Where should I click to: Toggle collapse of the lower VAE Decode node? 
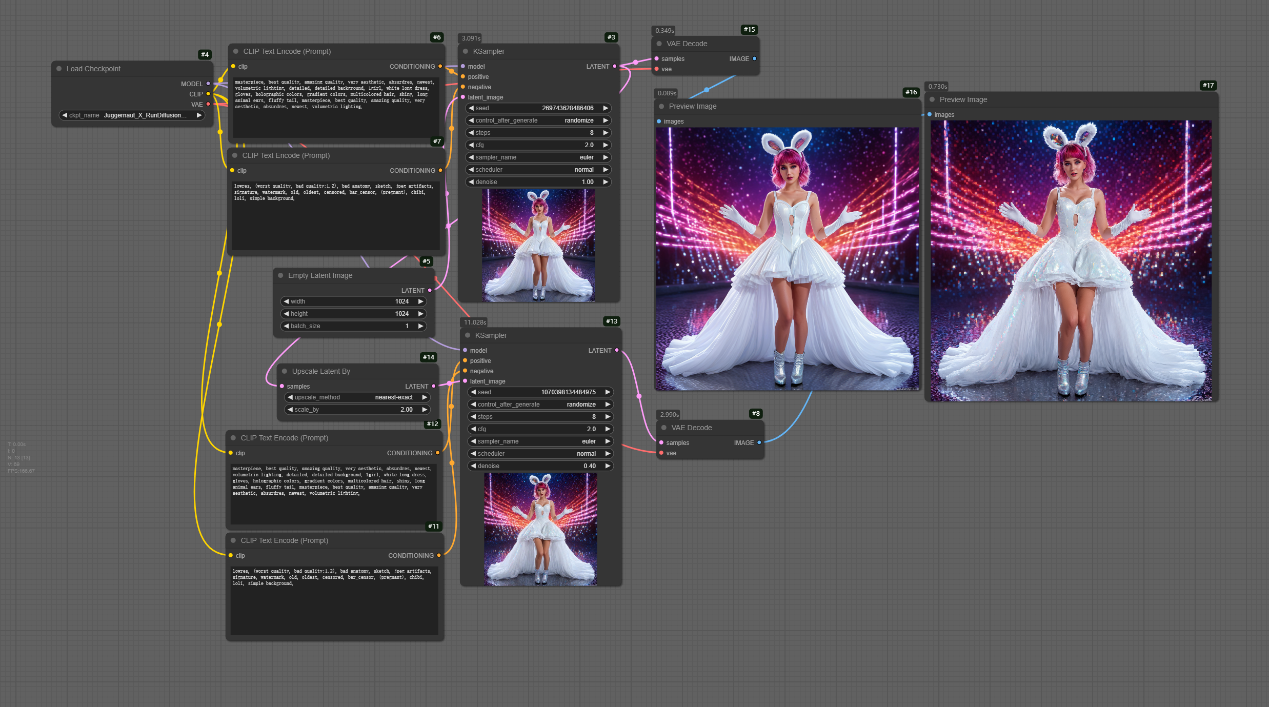tap(662, 427)
